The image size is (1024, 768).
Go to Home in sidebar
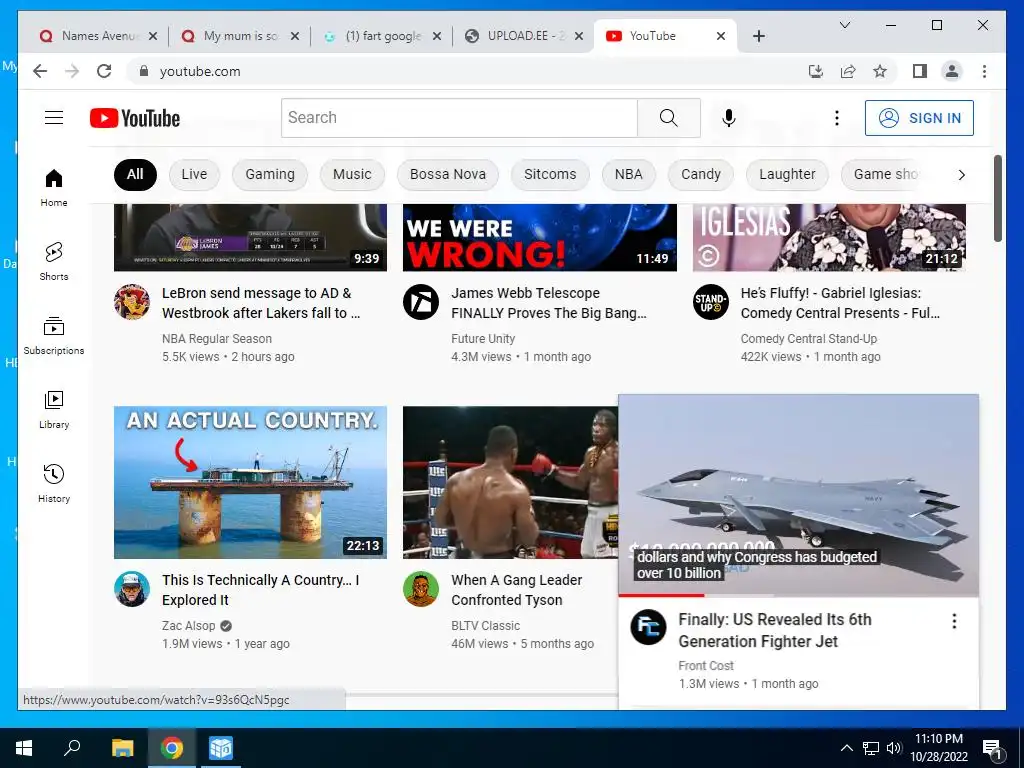point(54,187)
